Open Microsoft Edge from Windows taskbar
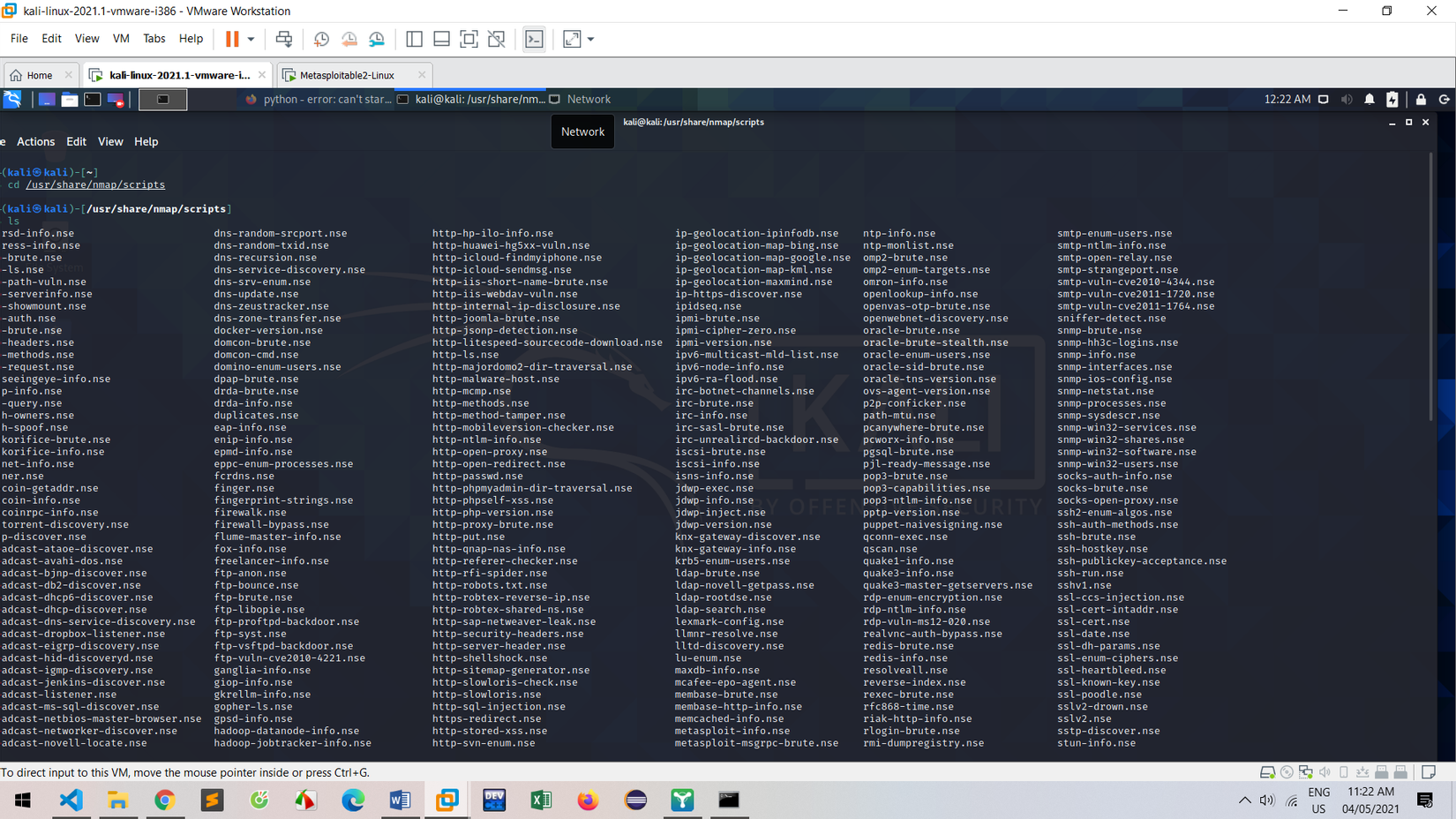Image resolution: width=1456 pixels, height=819 pixels. [353, 800]
